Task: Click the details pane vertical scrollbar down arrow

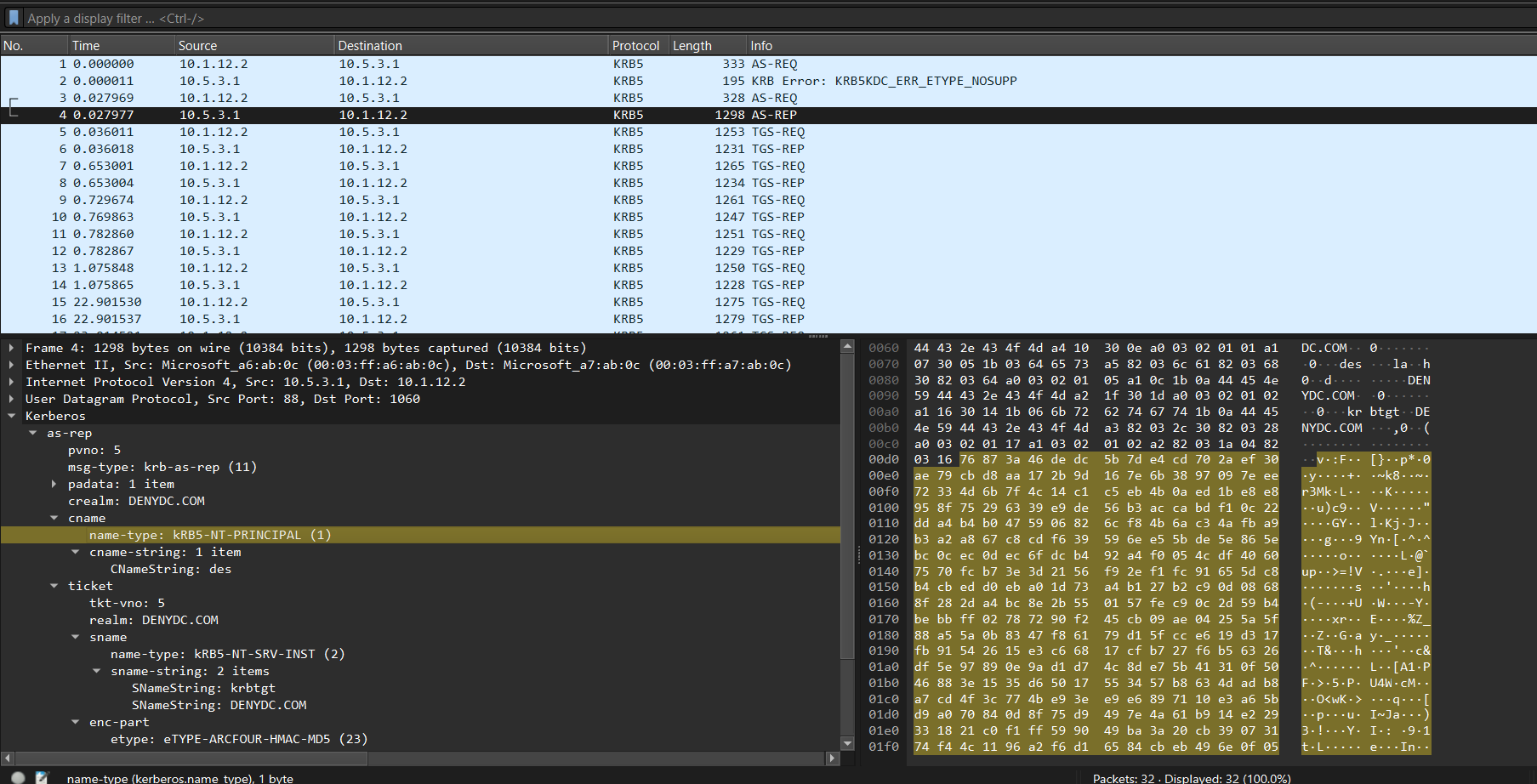Action: pyautogui.click(x=847, y=743)
